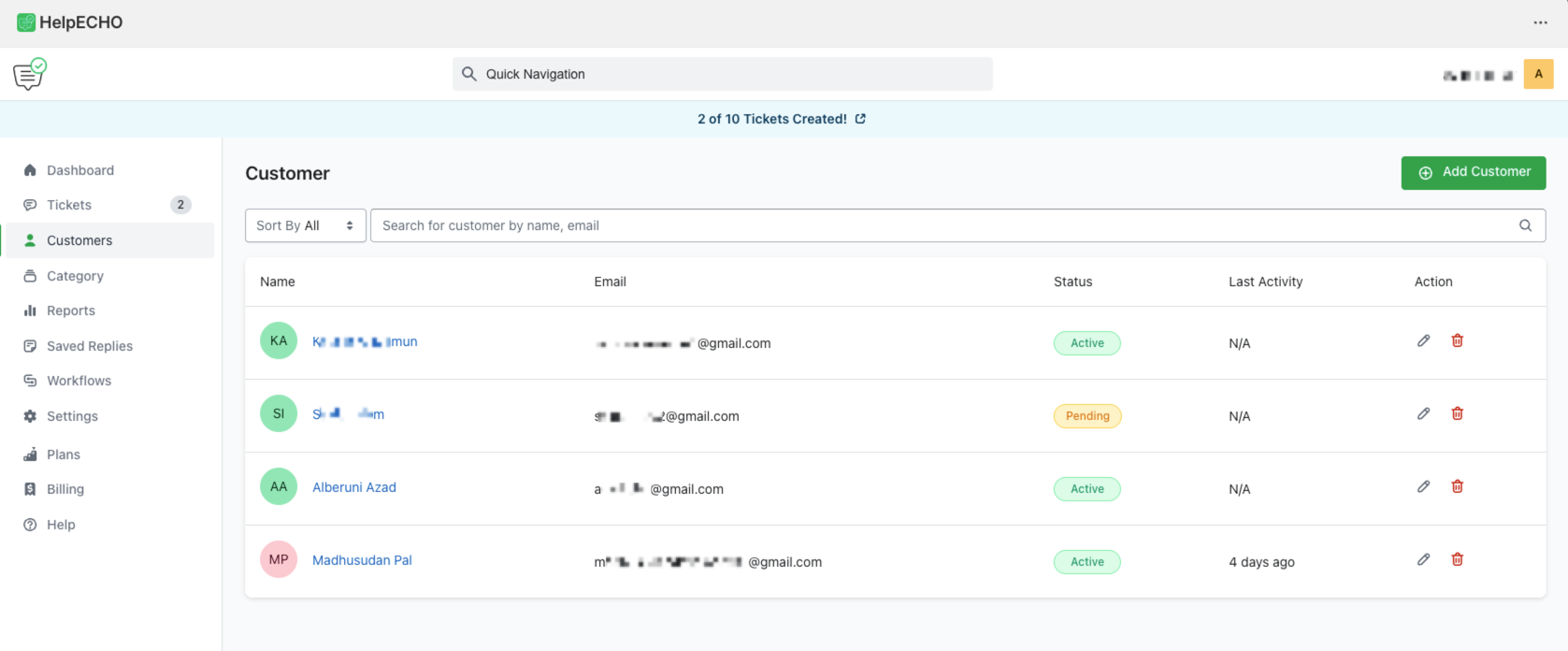The image size is (1568, 651).
Task: Click the user avatar labeled A
Action: click(x=1538, y=74)
